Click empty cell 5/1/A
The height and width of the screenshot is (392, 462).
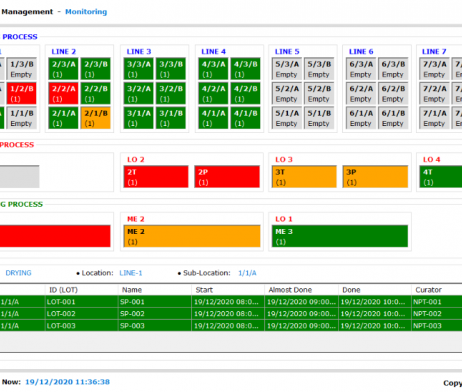287,118
